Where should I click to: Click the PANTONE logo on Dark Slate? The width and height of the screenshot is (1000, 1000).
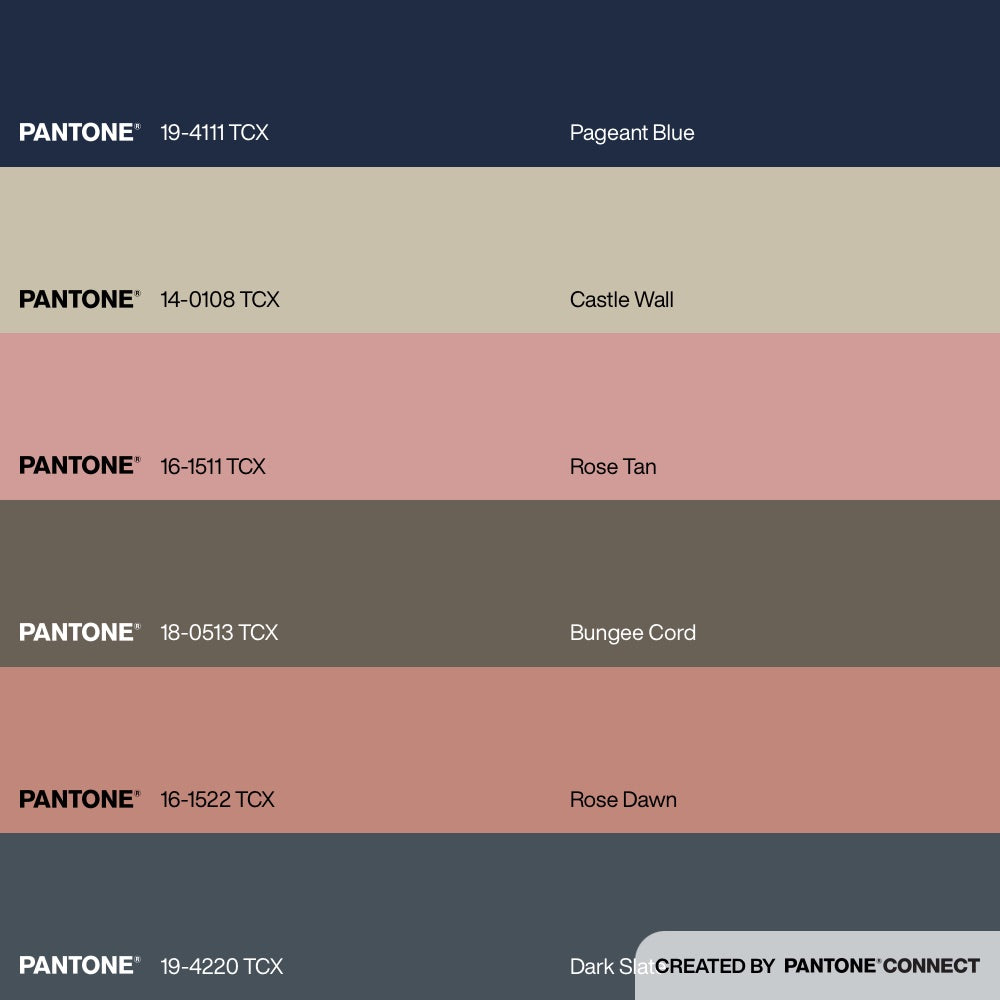(x=79, y=966)
